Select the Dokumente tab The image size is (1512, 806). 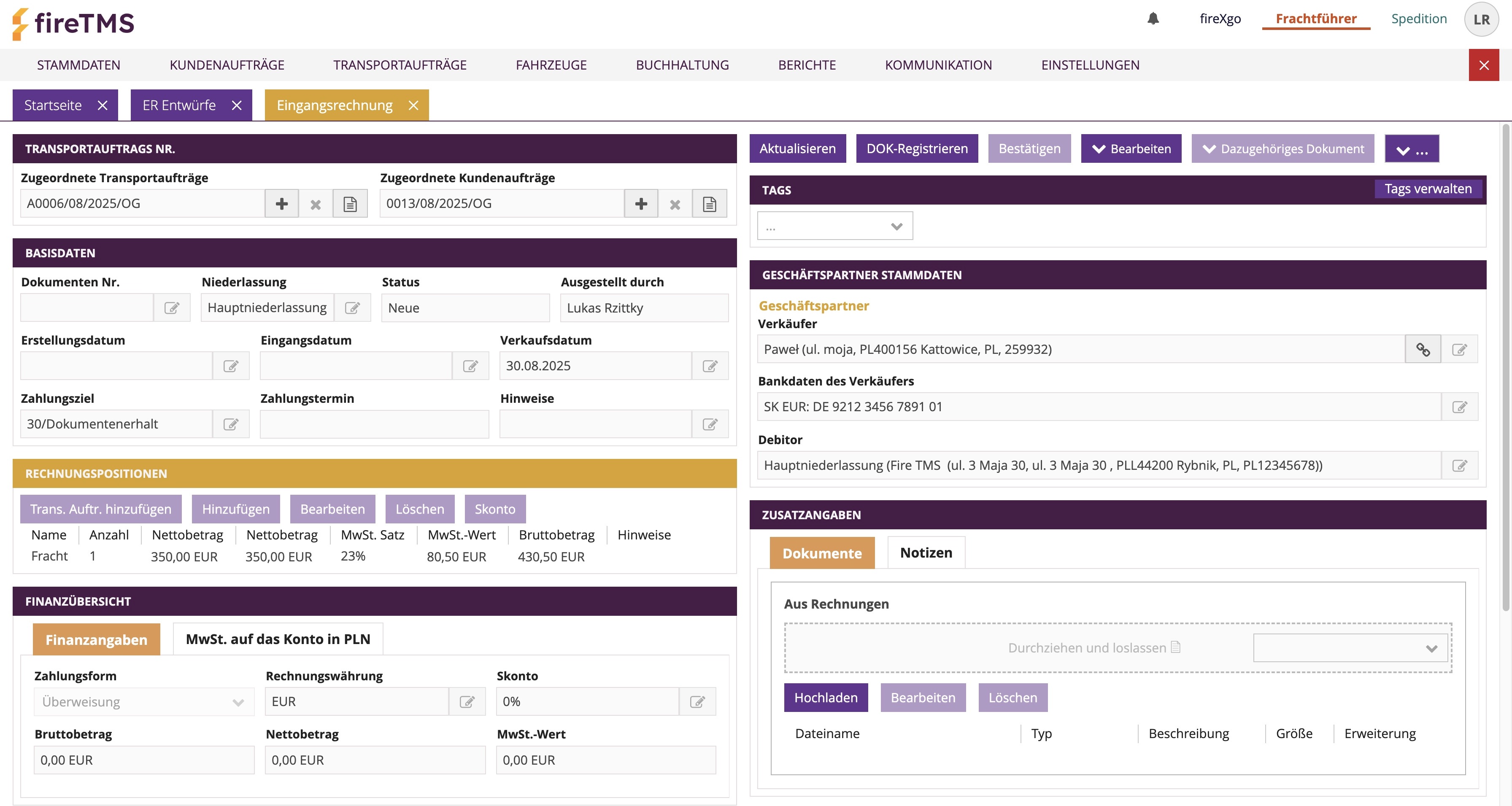[x=822, y=553]
